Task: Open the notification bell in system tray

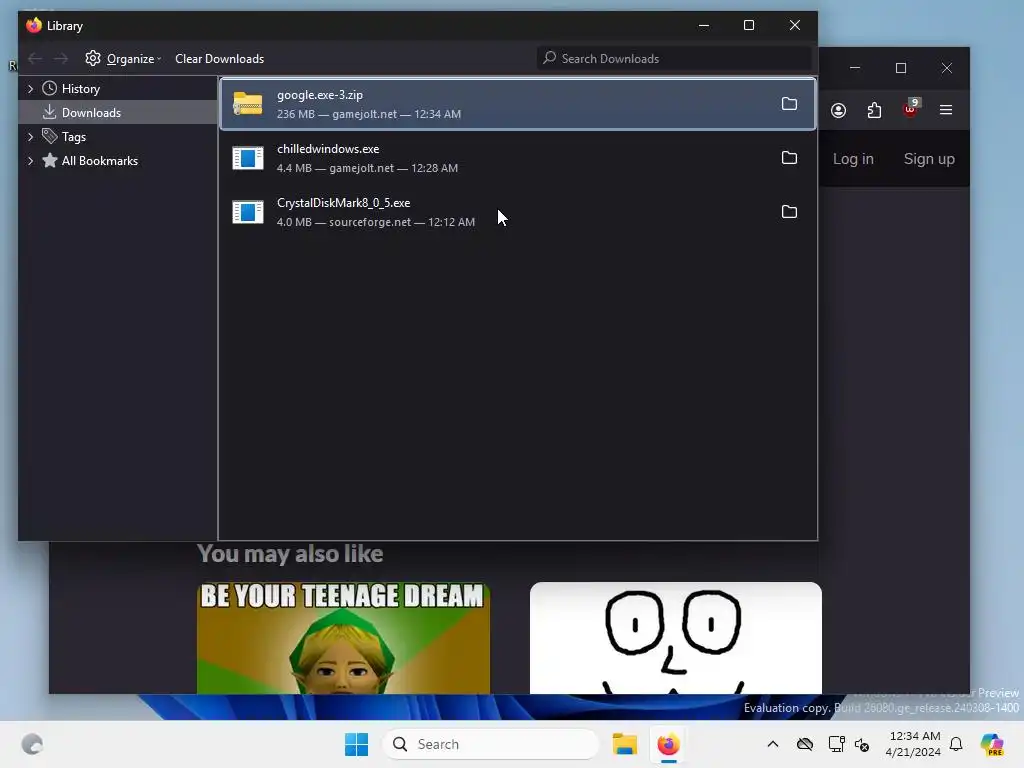Action: [x=956, y=744]
